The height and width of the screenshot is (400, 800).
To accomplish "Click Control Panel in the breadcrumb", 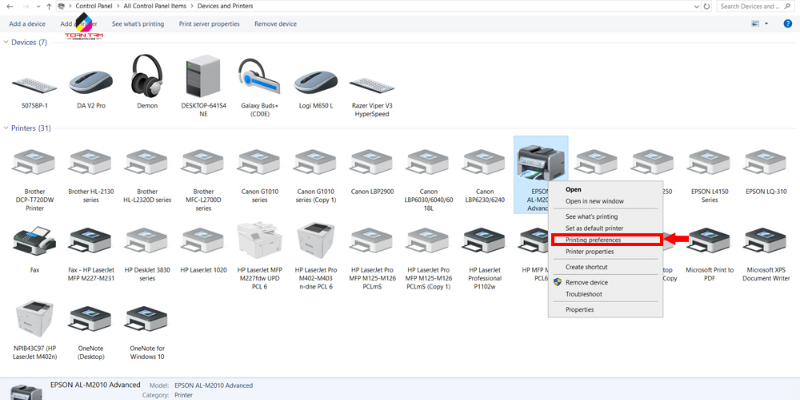I will 95,6.
